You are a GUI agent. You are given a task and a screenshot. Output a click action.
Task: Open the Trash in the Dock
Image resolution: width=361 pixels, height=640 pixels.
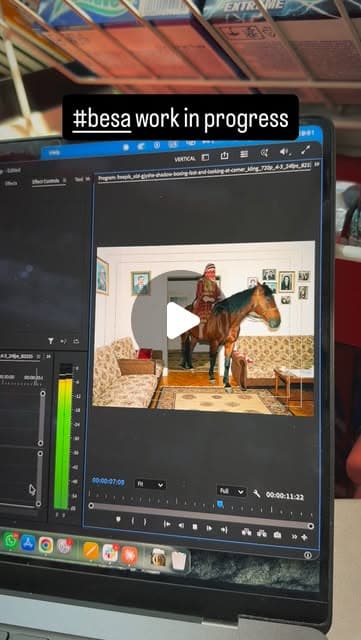pos(178,560)
